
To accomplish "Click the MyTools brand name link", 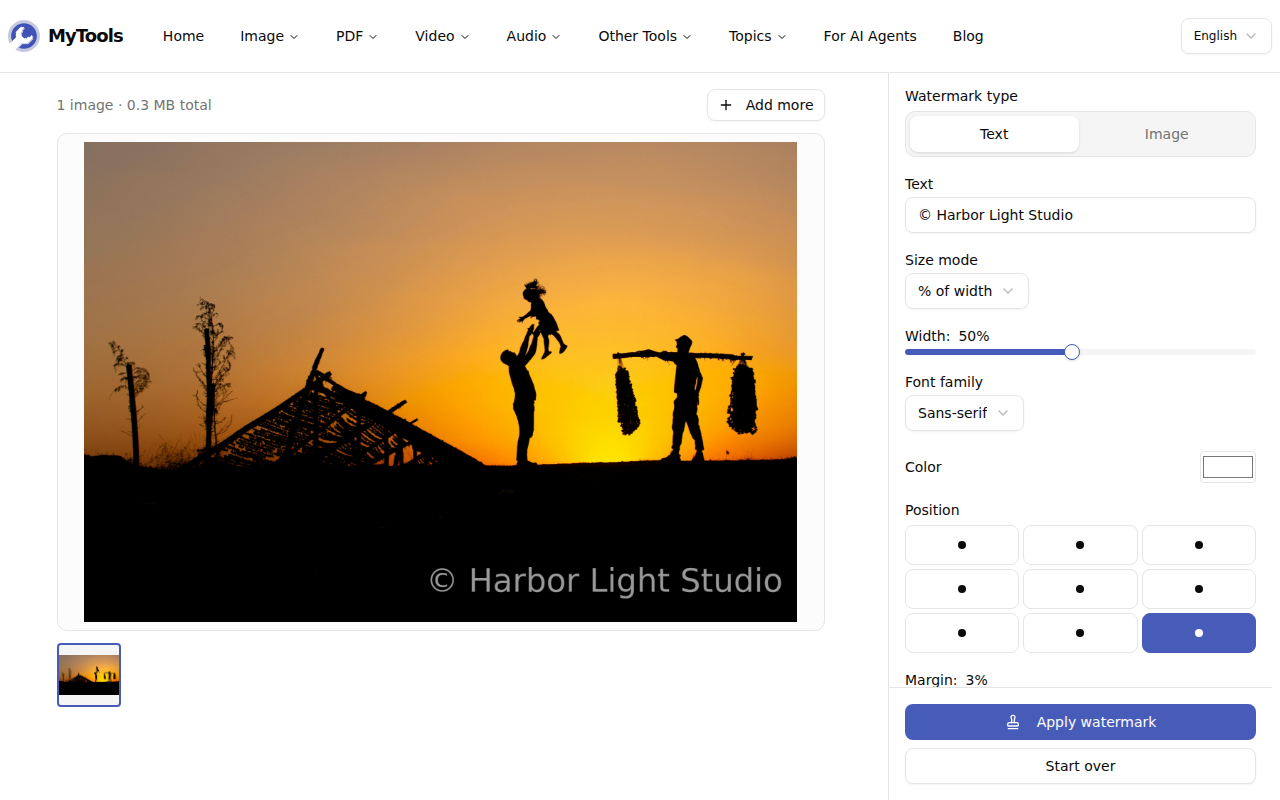I will point(86,36).
